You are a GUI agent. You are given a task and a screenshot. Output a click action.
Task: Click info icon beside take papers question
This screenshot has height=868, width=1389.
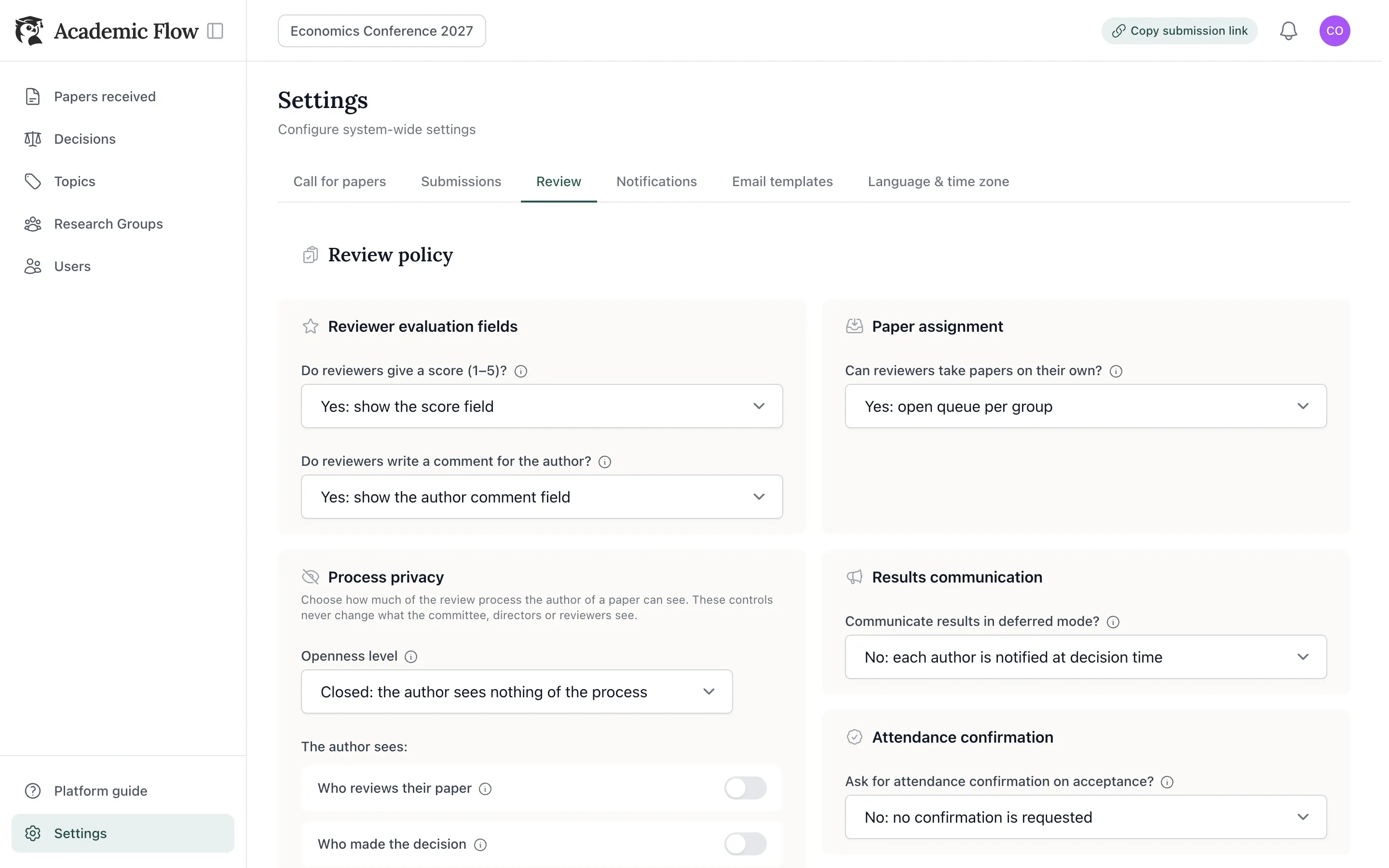tap(1115, 371)
